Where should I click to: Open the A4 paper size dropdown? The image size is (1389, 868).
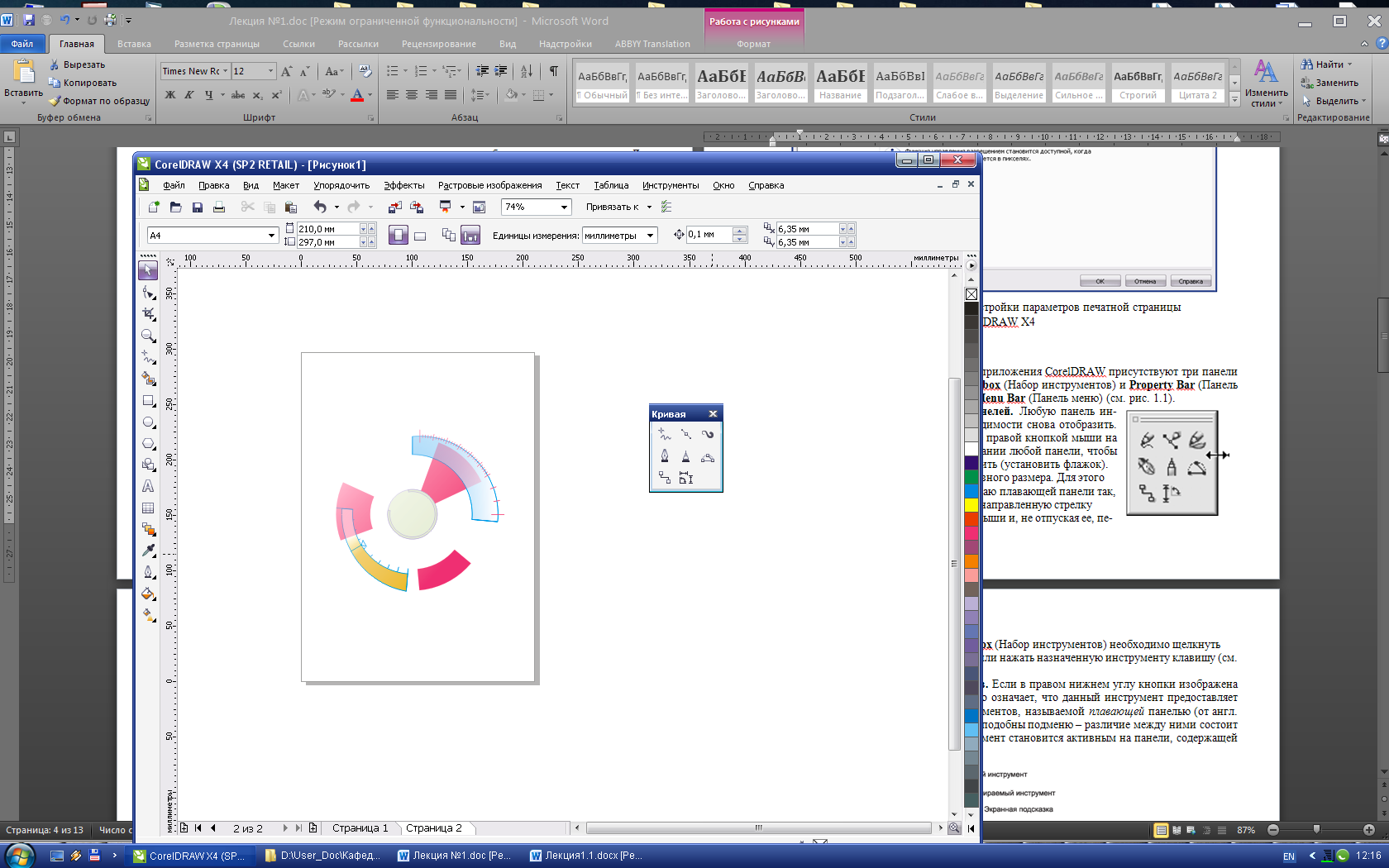(x=271, y=236)
